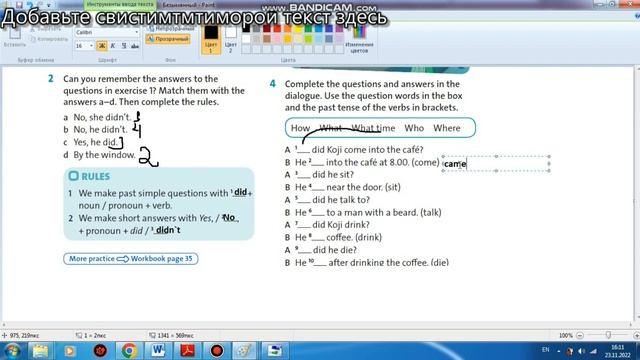The height and width of the screenshot is (360, 640).
Task: Click the 100% zoom level text
Action: click(x=566, y=336)
